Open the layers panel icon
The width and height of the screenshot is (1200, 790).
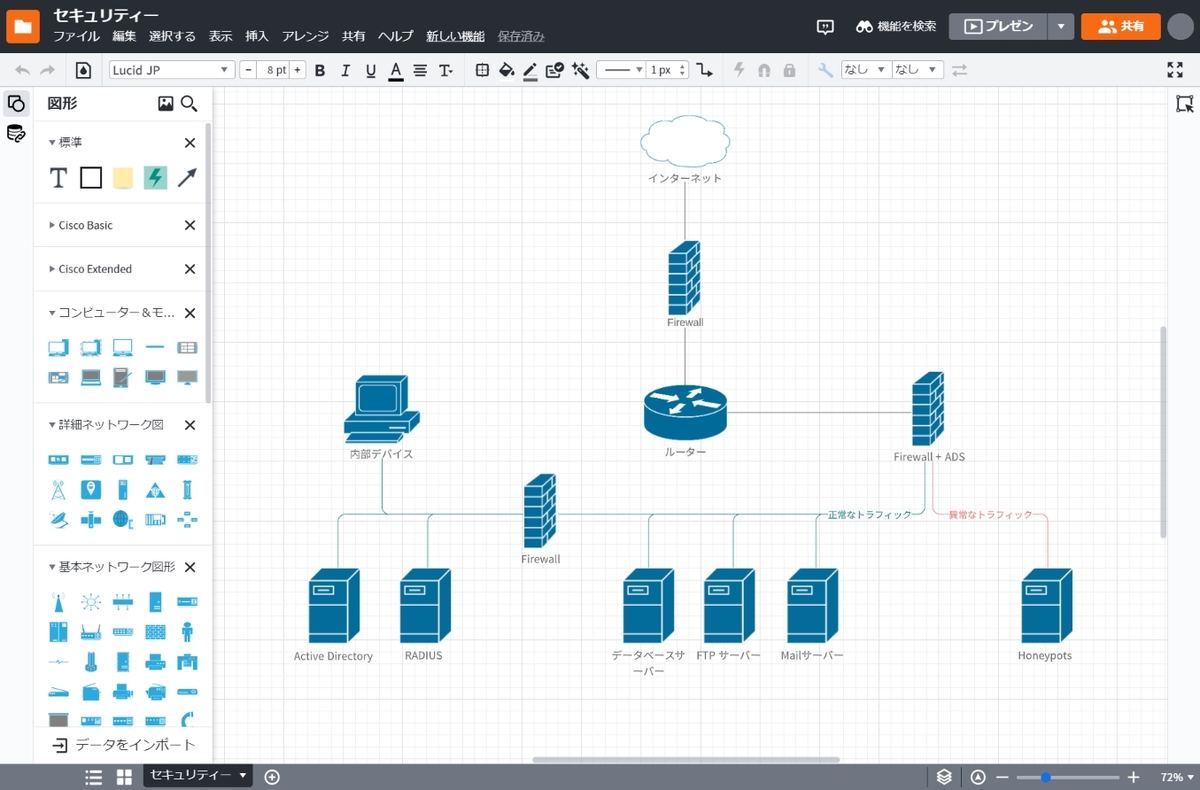[944, 777]
